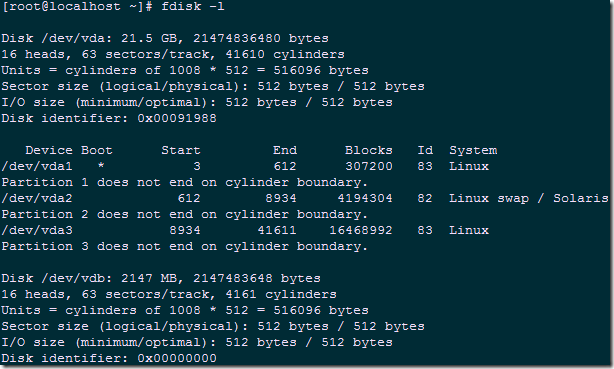Click the '[root@localhost ~]#' prompt

(x=77, y=7)
